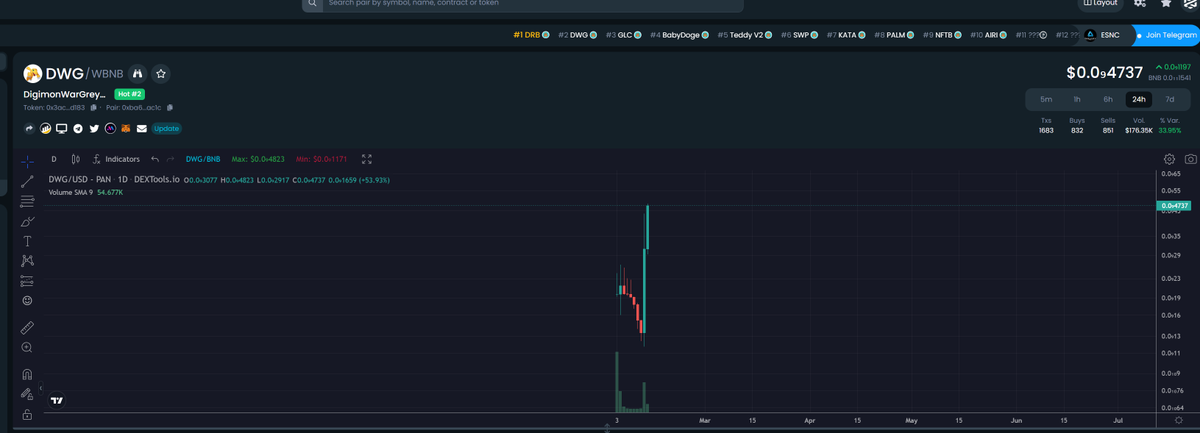
Task: Open the DWG Telegram link icon
Action: [78, 128]
